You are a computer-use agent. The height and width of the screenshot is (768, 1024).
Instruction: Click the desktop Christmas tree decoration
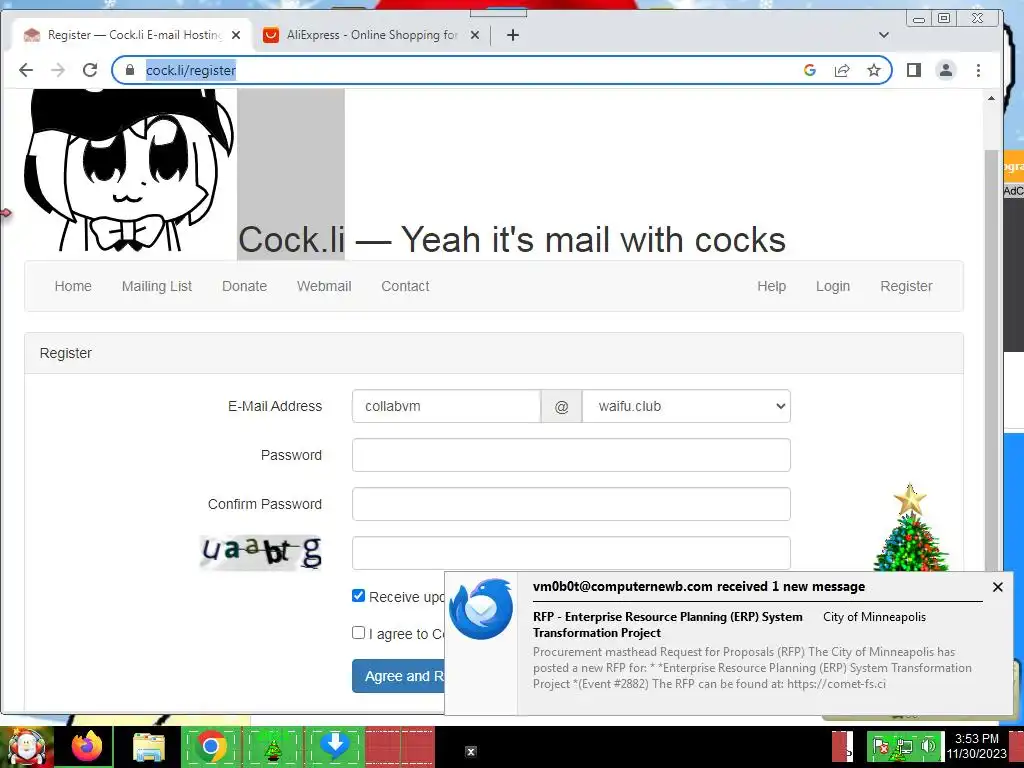pos(910,528)
